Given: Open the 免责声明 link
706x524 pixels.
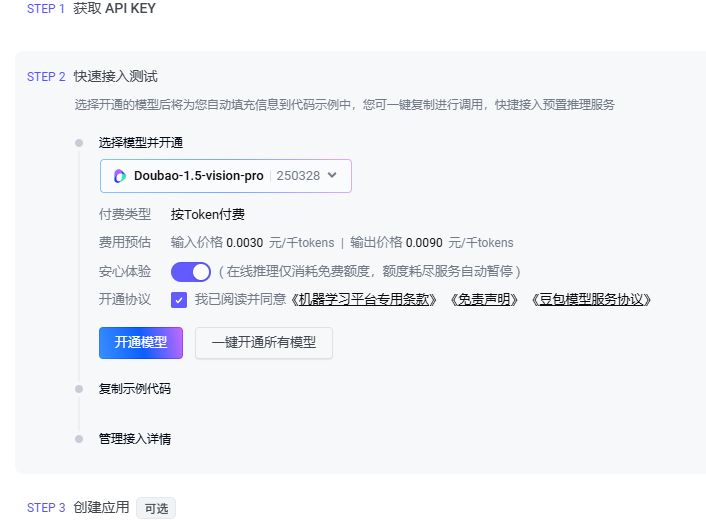Looking at the screenshot, I should click(x=484, y=300).
